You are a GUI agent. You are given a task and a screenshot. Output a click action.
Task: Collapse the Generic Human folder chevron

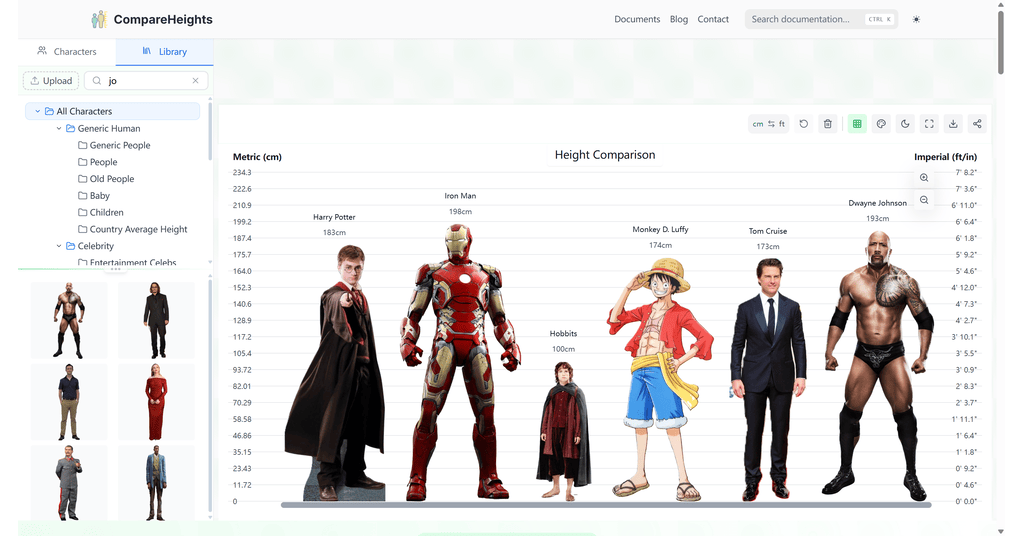(x=59, y=128)
